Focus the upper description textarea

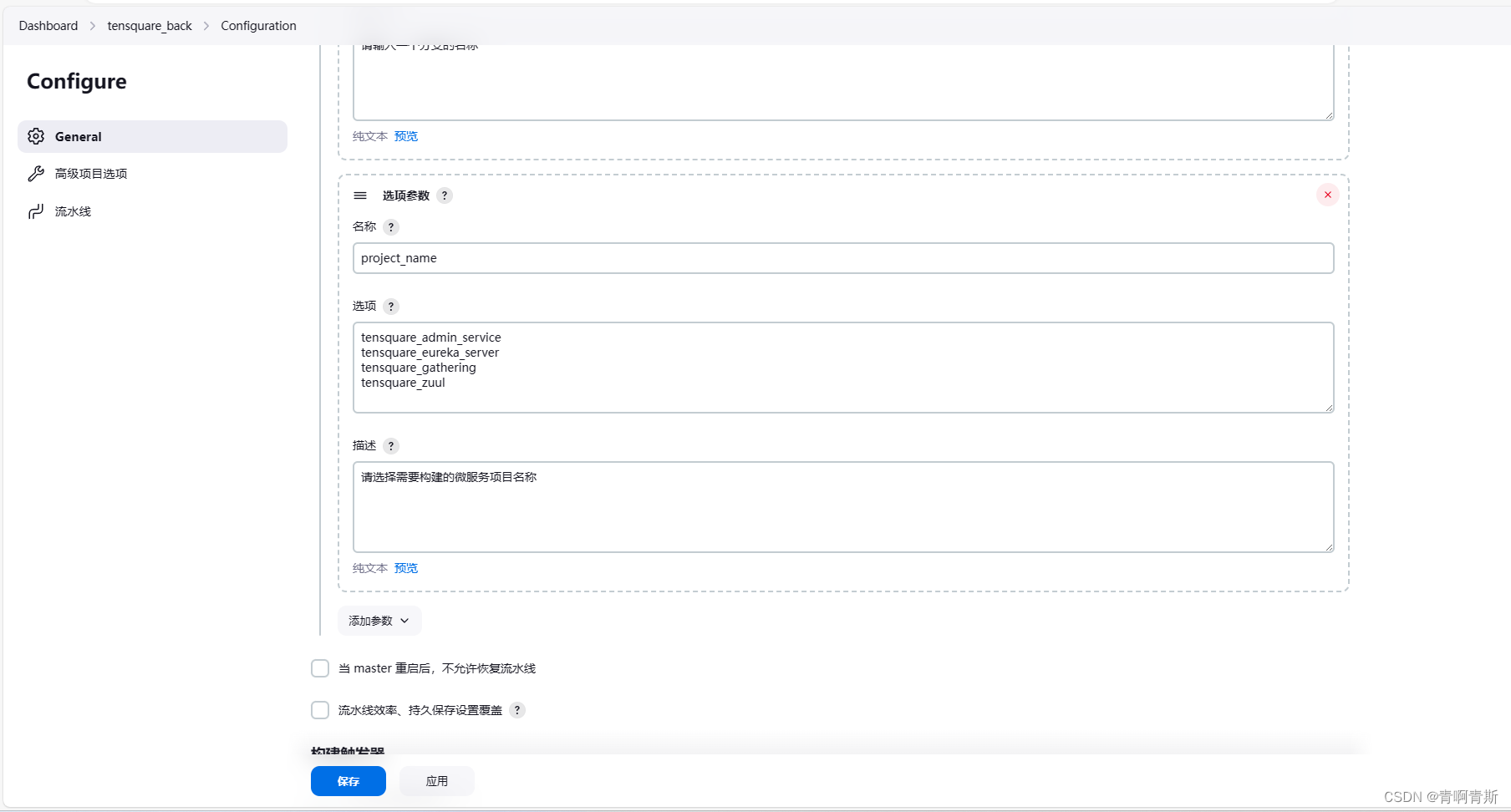[843, 82]
